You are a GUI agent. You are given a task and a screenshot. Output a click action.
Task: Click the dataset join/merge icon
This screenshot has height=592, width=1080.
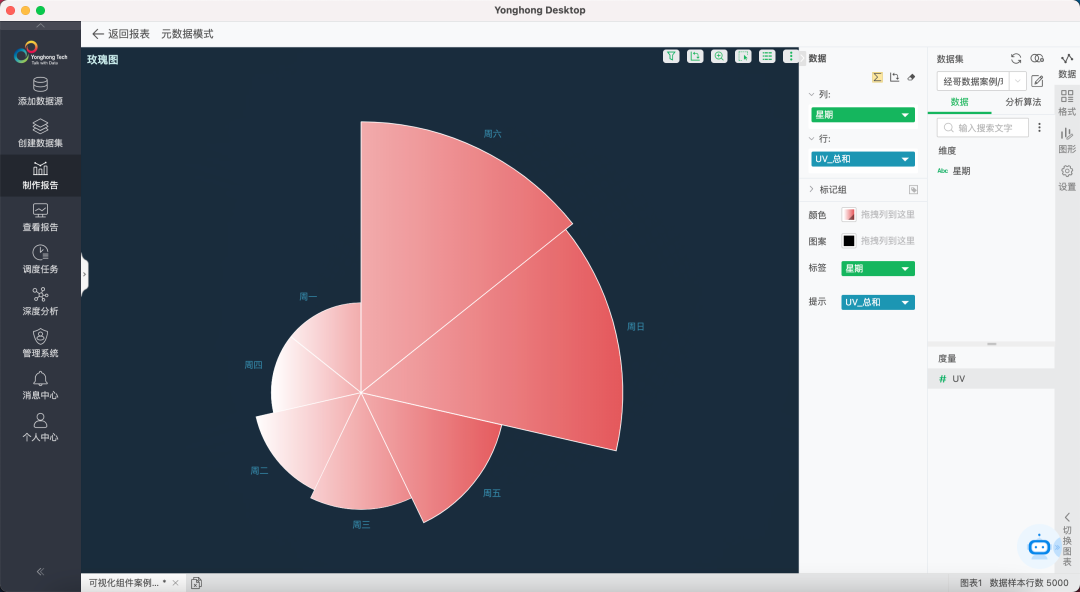pyautogui.click(x=1037, y=59)
